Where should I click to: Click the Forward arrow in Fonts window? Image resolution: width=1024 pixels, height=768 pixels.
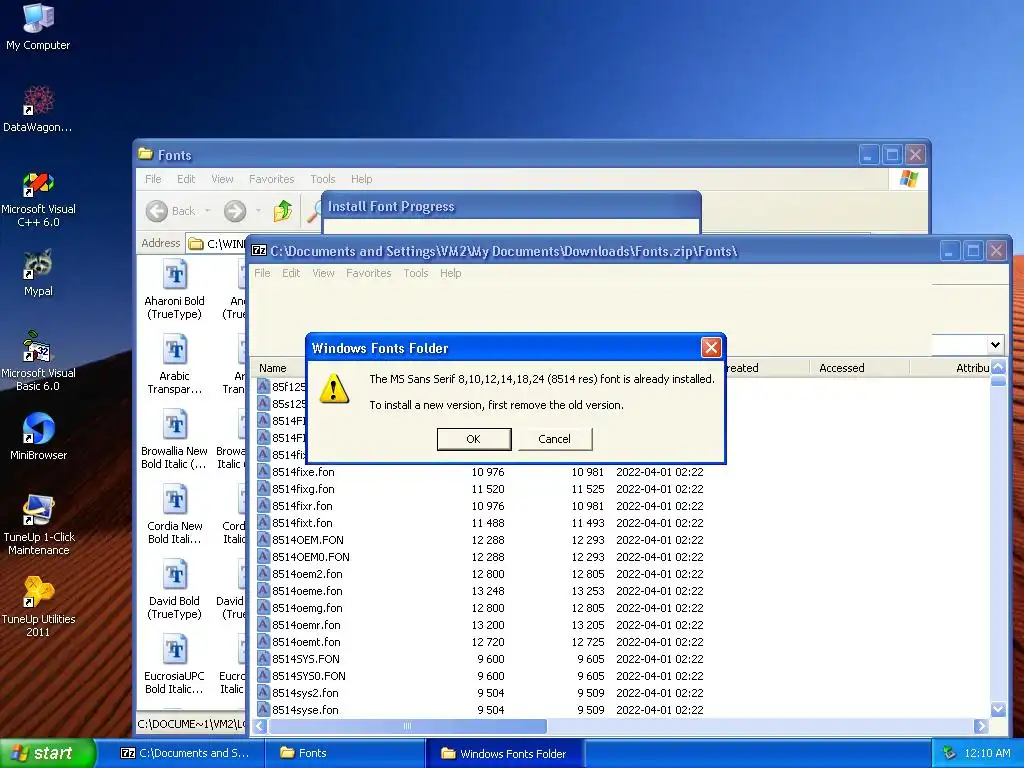[235, 211]
